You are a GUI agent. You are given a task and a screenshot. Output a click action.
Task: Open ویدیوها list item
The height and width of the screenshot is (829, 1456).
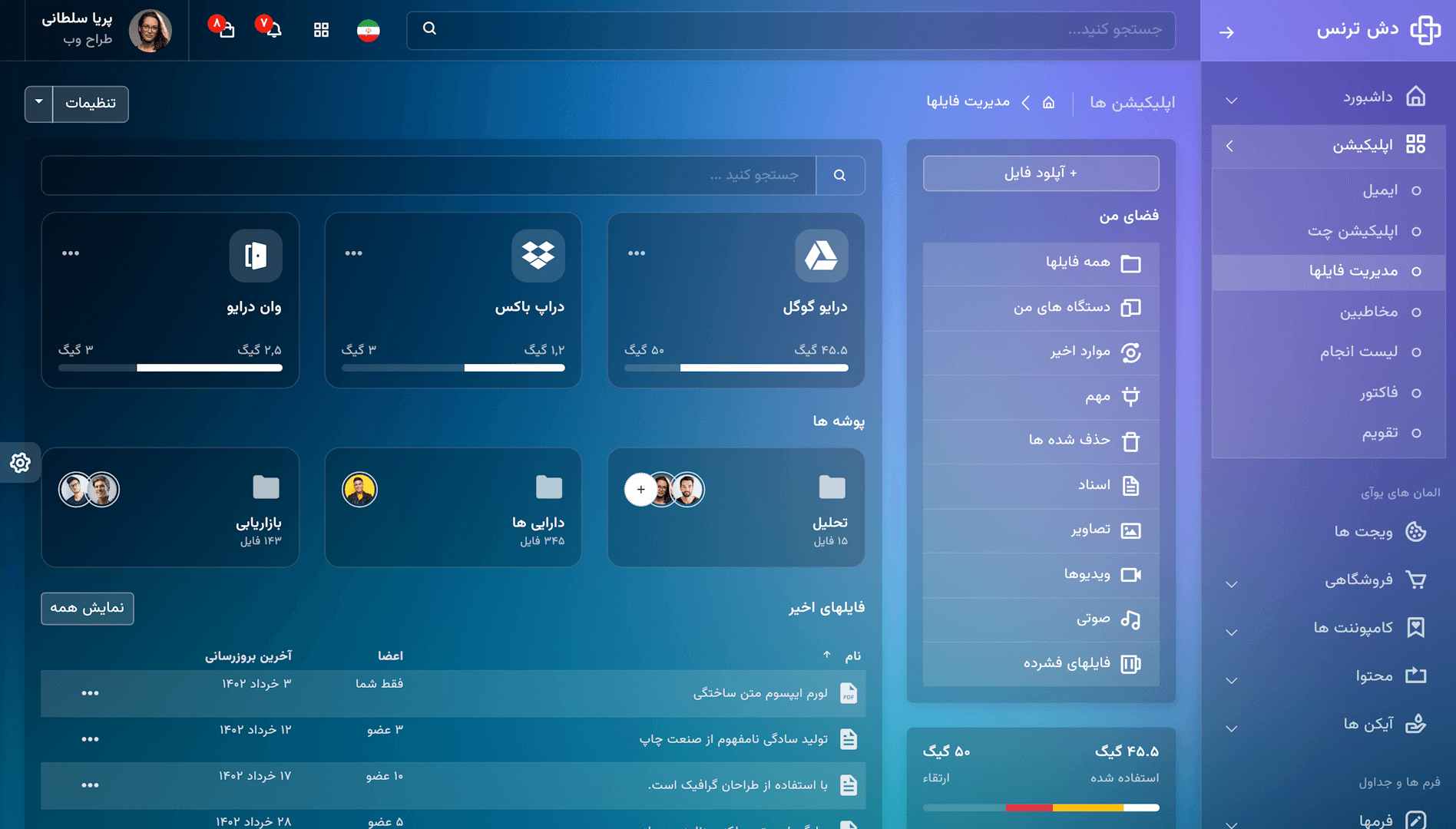(1041, 574)
